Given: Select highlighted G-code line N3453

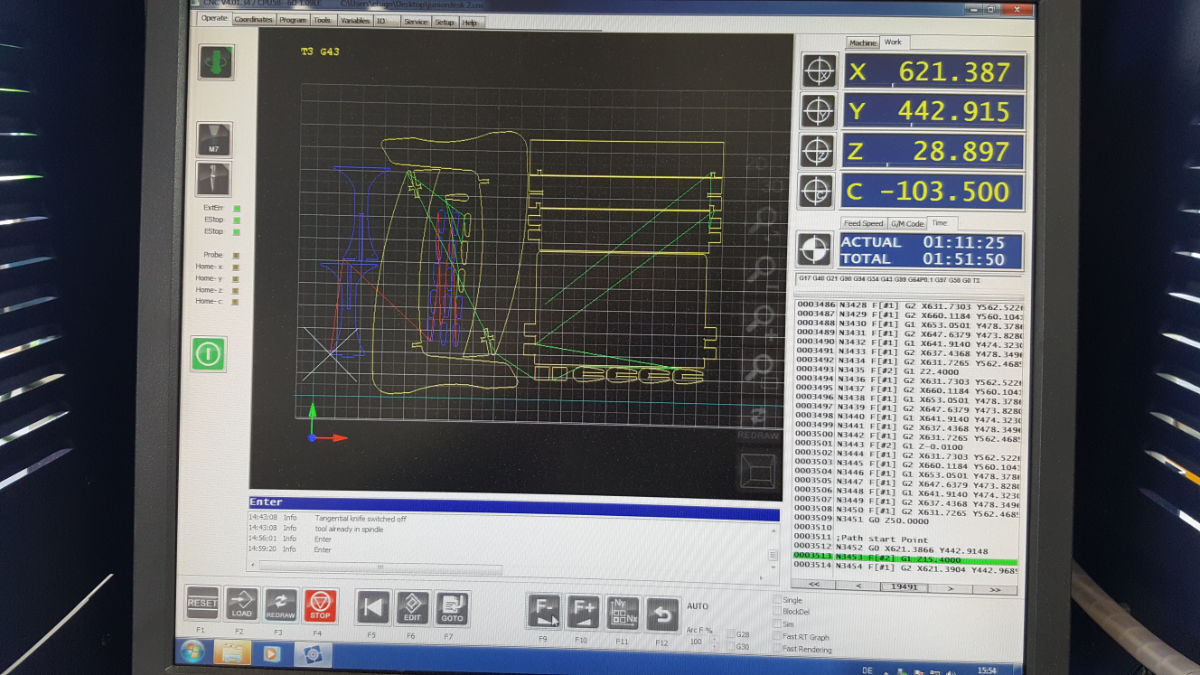Looking at the screenshot, I should (905, 557).
